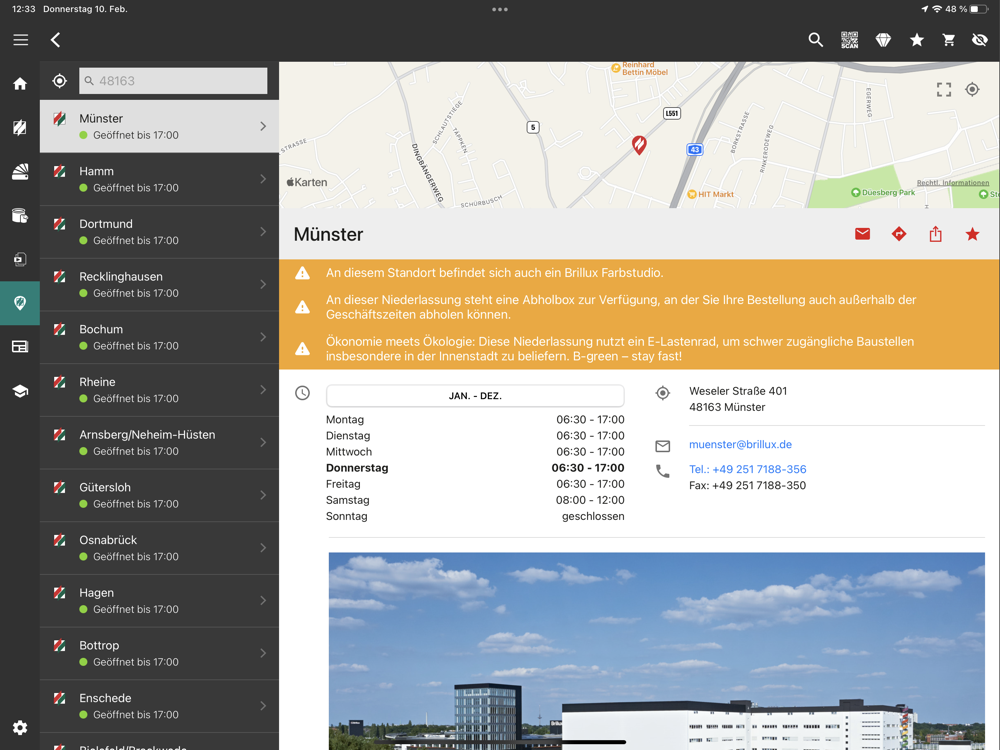Tap the Abholbox availability notice
Screen dimensions: 1000x750
click(x=621, y=307)
